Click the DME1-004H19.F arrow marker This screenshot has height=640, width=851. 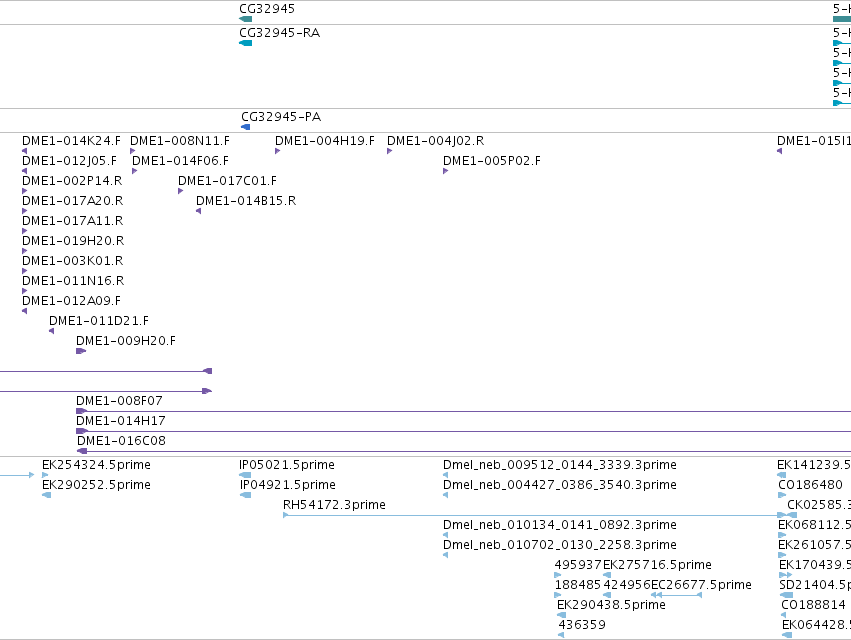277,151
